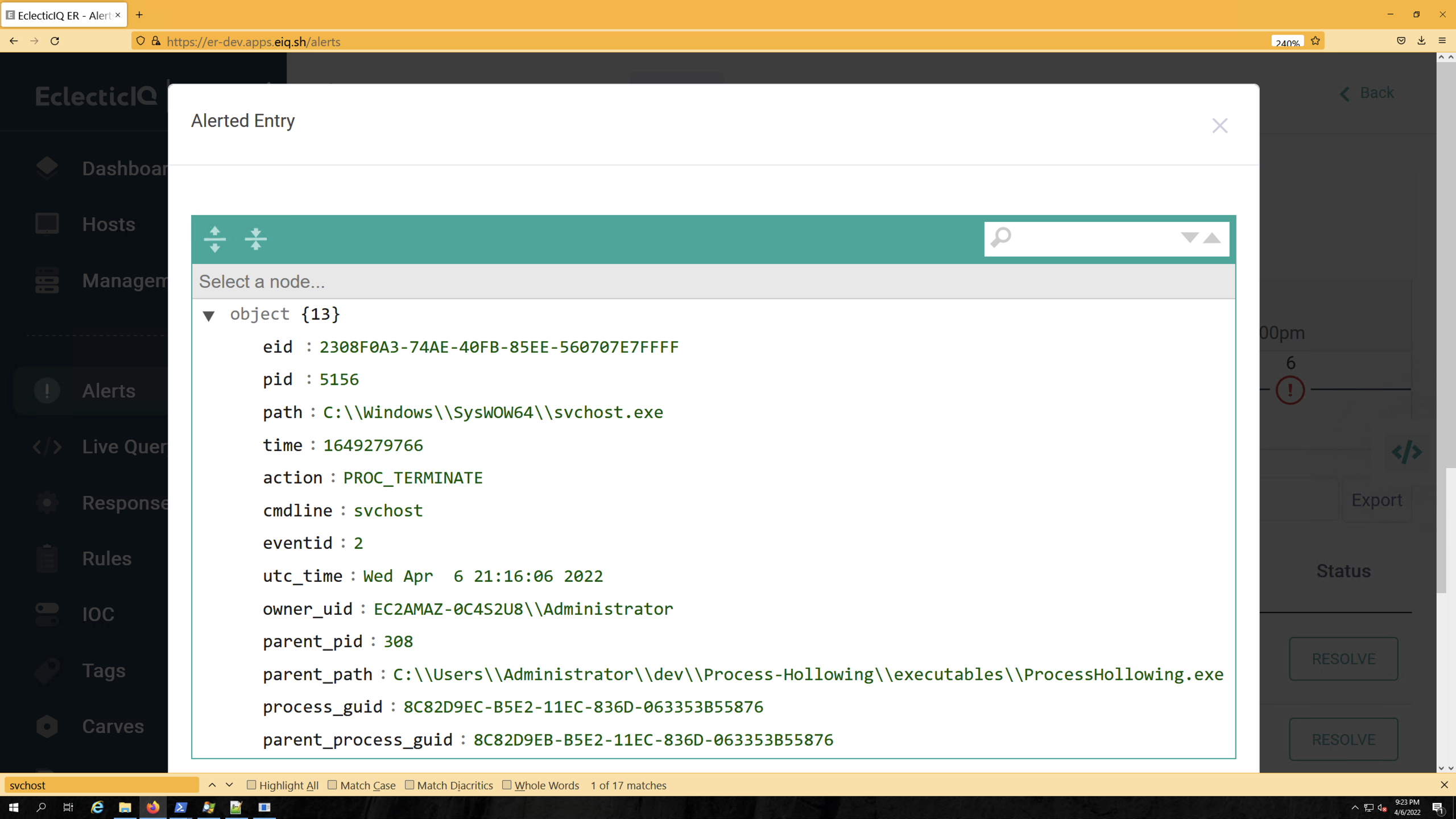1456x819 pixels.
Task: Open the Firefox application menu
Action: (1442, 41)
